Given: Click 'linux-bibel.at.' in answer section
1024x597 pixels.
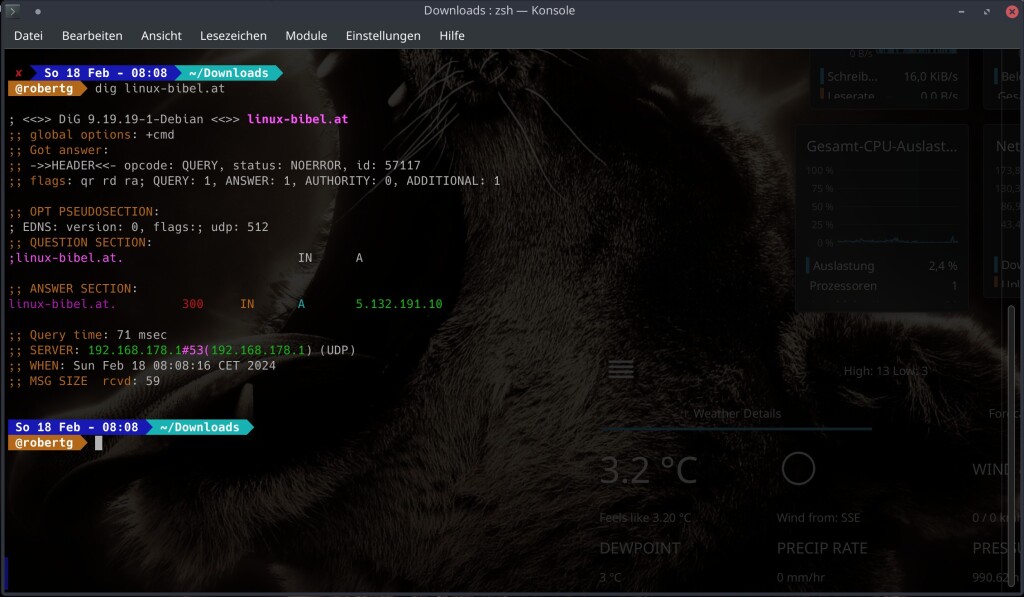Looking at the screenshot, I should [62, 304].
